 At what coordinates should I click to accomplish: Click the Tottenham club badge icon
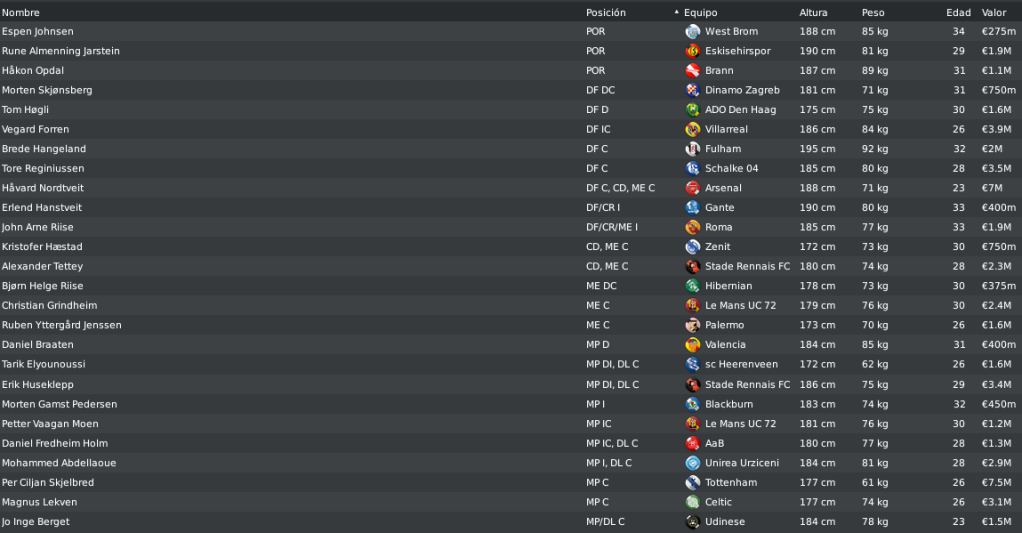[x=692, y=482]
